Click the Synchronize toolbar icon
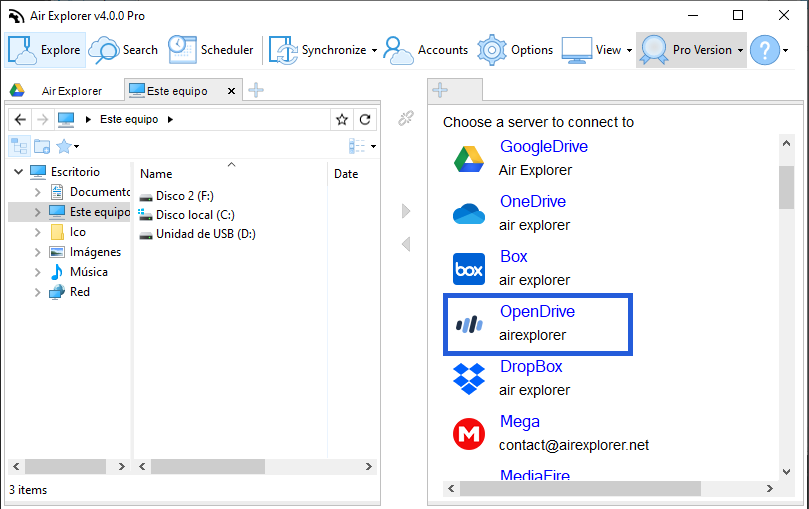Screen dimensions: 809x509 [283, 50]
